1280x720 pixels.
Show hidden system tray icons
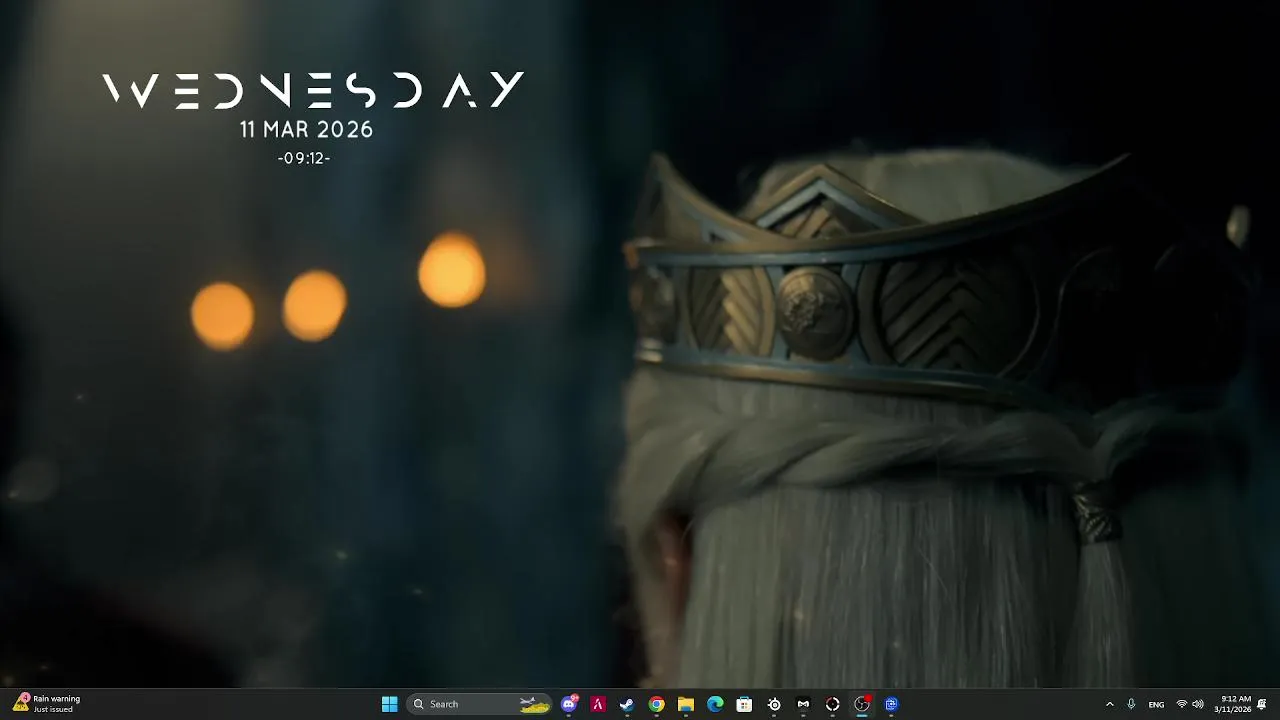pos(1109,704)
